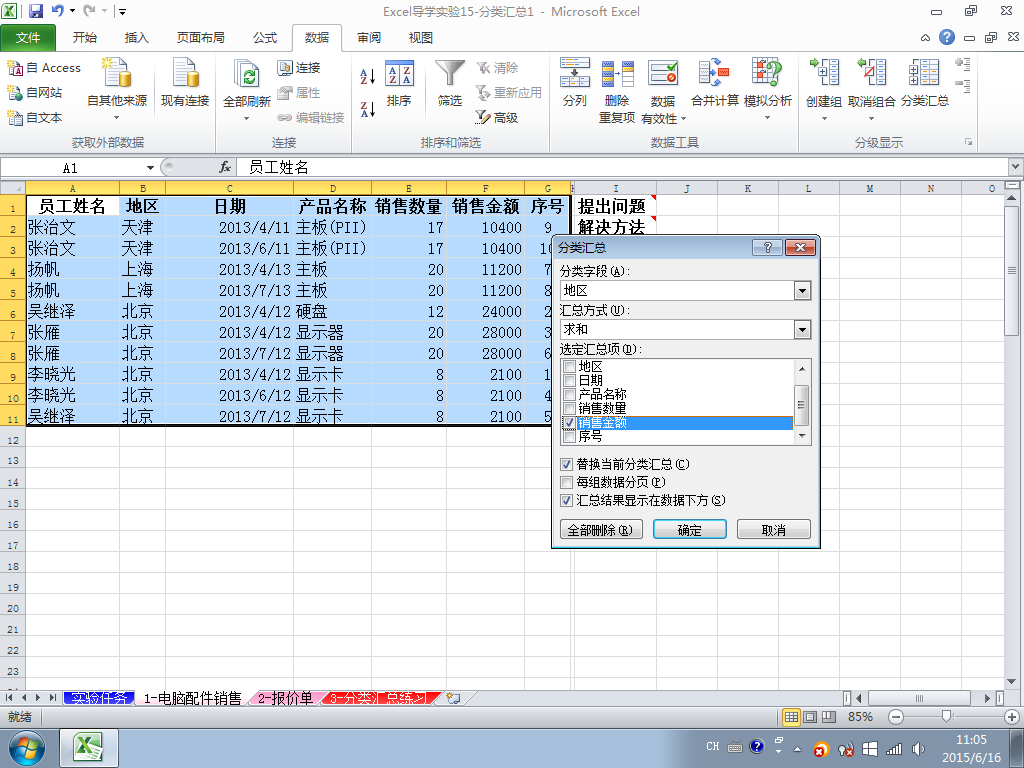Viewport: 1024px width, 768px height.
Task: Open the 汇总方式 dropdown showing 求和
Action: coord(803,330)
